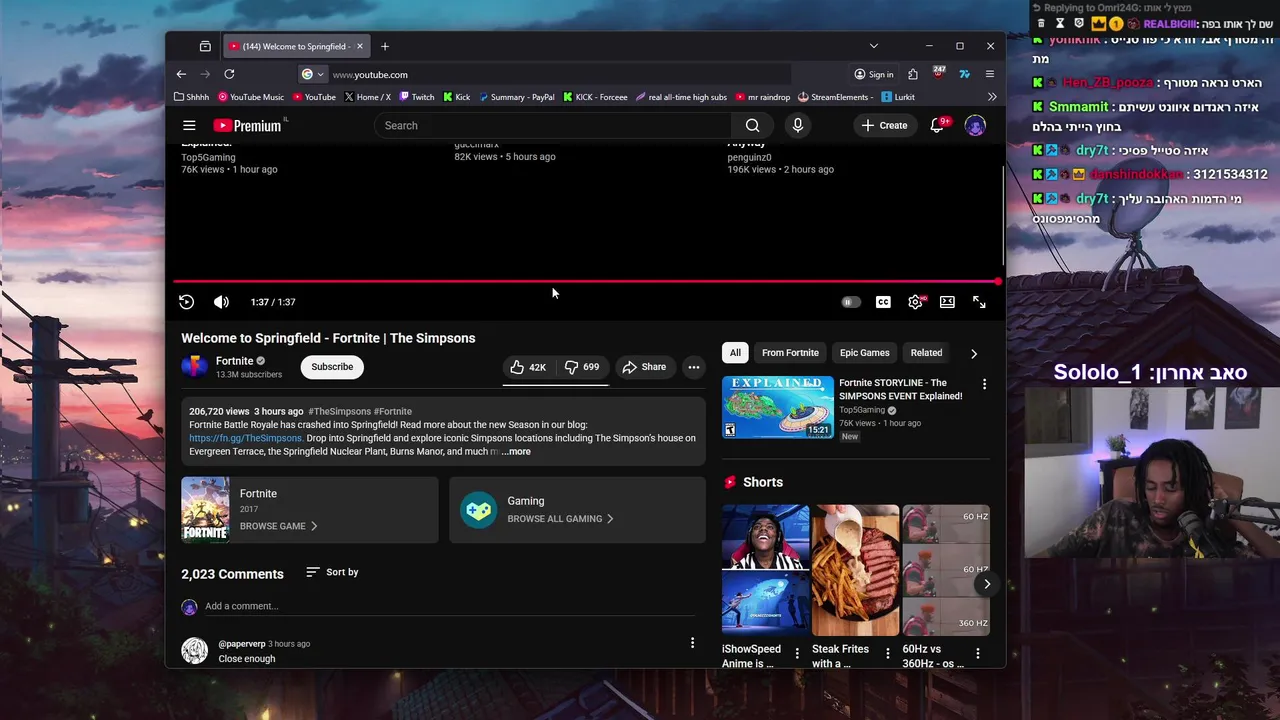The height and width of the screenshot is (720, 1280).
Task: Open the browser application menu
Action: point(990,74)
